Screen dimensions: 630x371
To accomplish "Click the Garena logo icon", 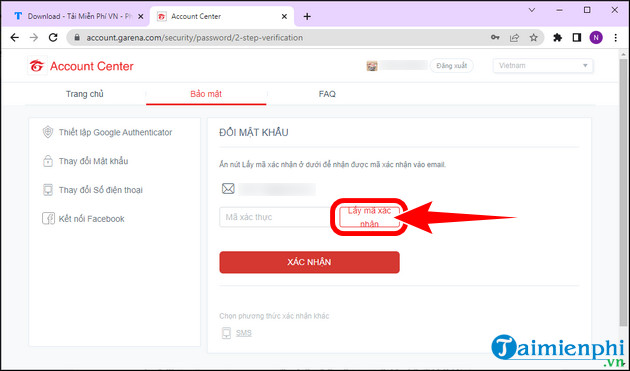I will 37,66.
